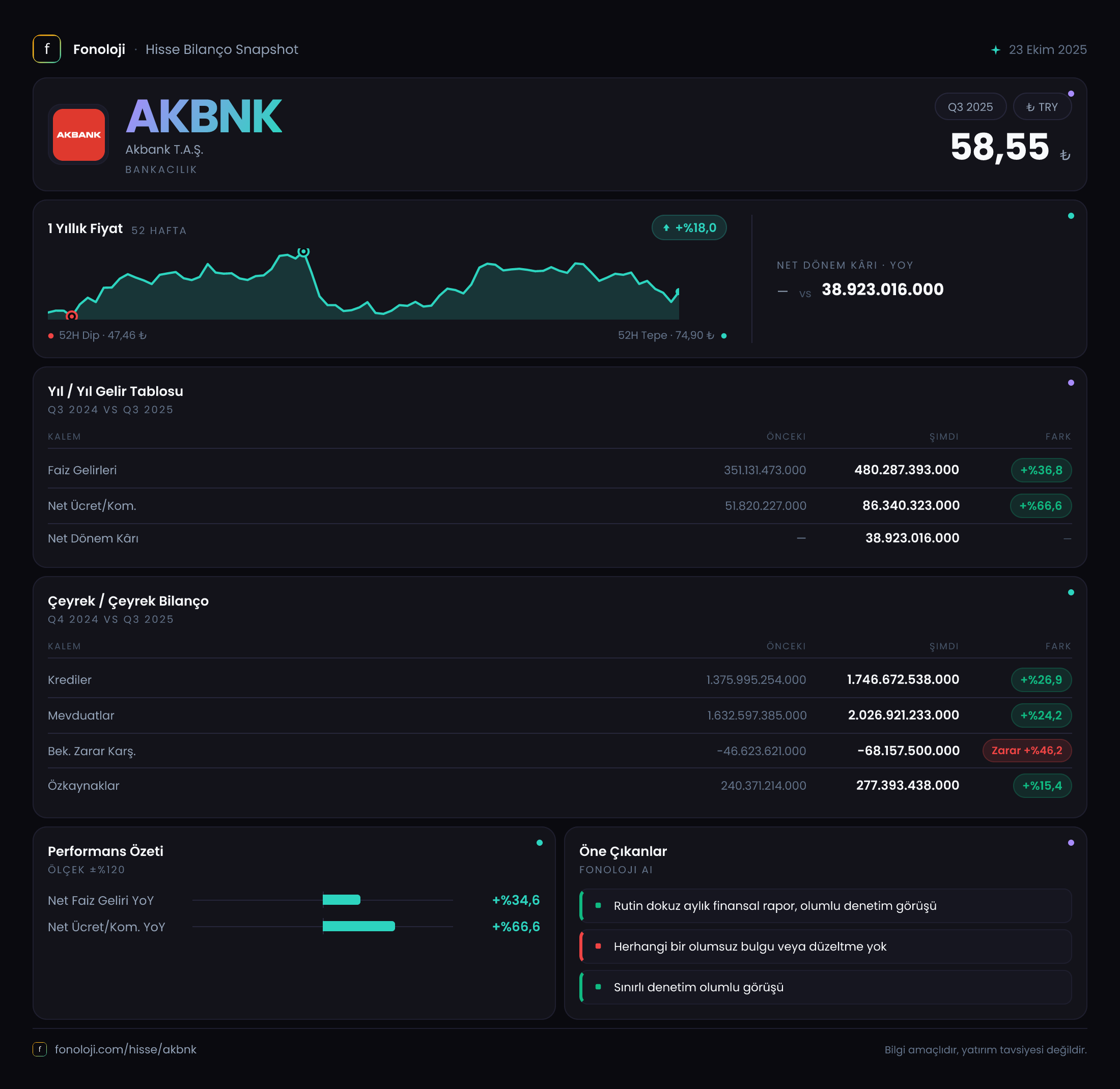The width and height of the screenshot is (1120, 1089).
Task: Click the Çeyrek / Çeyrek Bilanço heading
Action: click(x=128, y=600)
